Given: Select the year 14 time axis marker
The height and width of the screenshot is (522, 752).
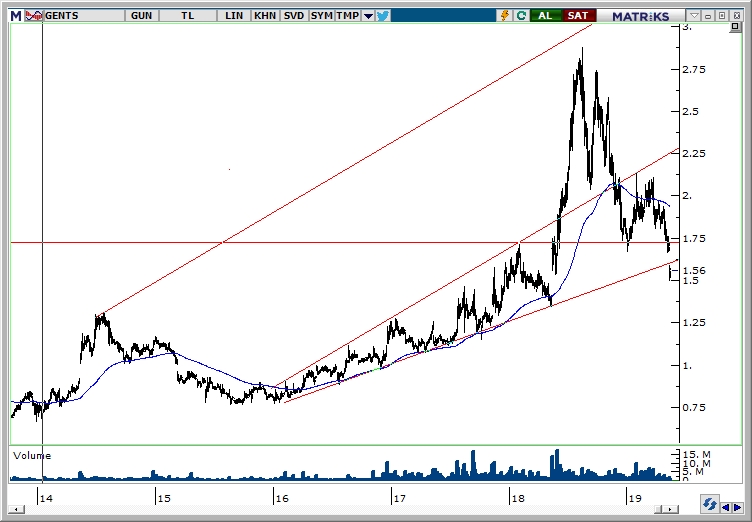Looking at the screenshot, I should [x=46, y=498].
